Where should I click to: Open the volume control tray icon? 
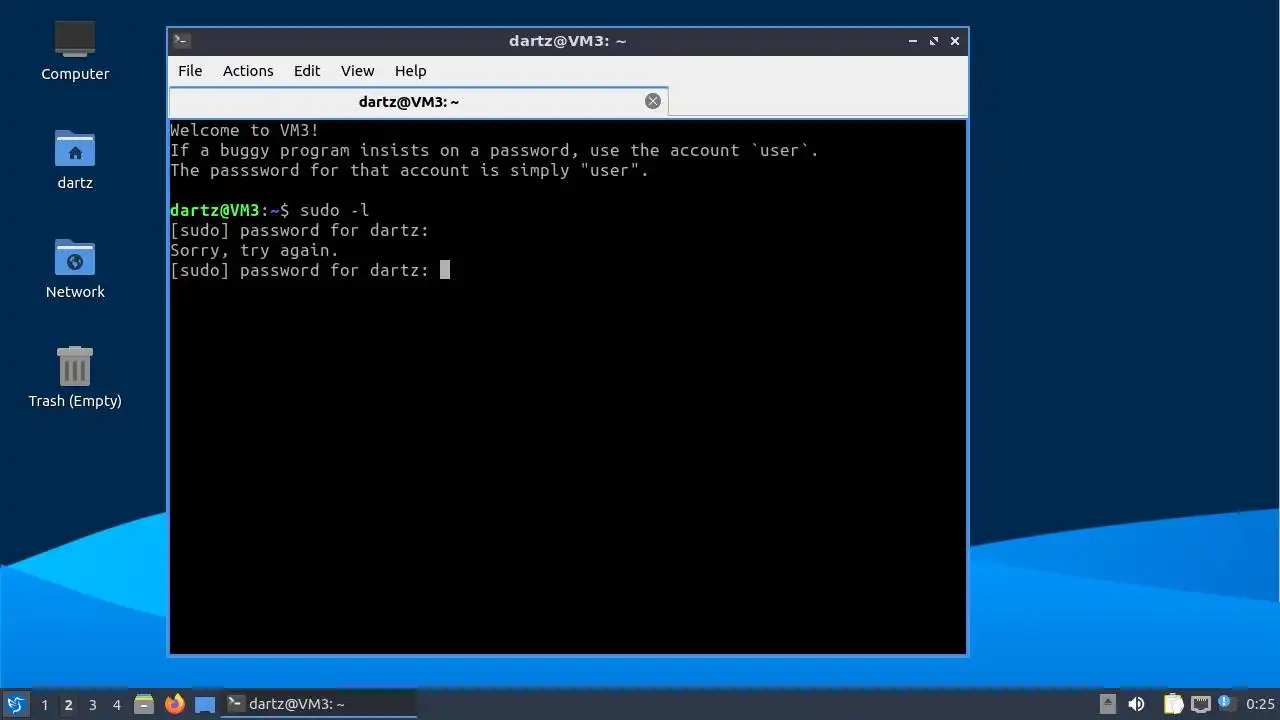pos(1136,704)
